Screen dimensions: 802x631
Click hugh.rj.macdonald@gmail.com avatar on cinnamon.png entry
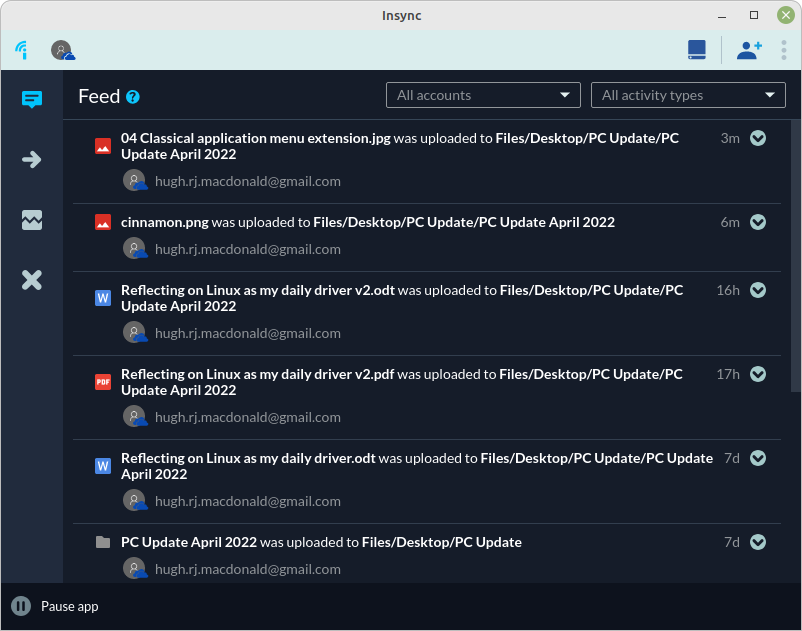[135, 249]
